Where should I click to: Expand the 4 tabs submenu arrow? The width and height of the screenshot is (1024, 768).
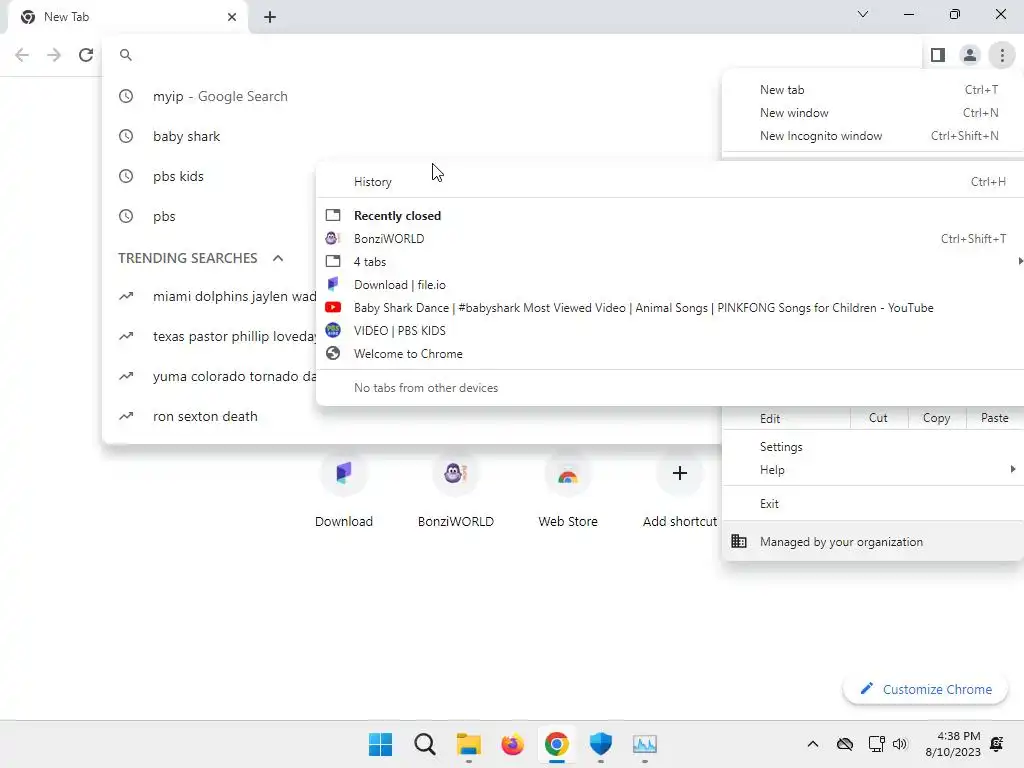click(x=1019, y=261)
